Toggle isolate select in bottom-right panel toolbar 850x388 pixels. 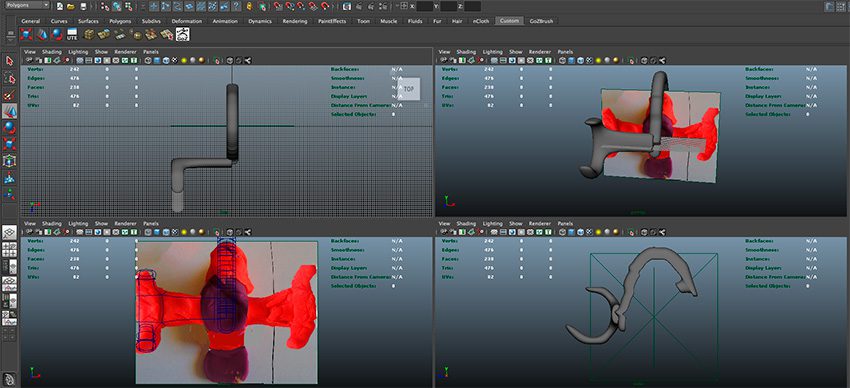click(631, 232)
